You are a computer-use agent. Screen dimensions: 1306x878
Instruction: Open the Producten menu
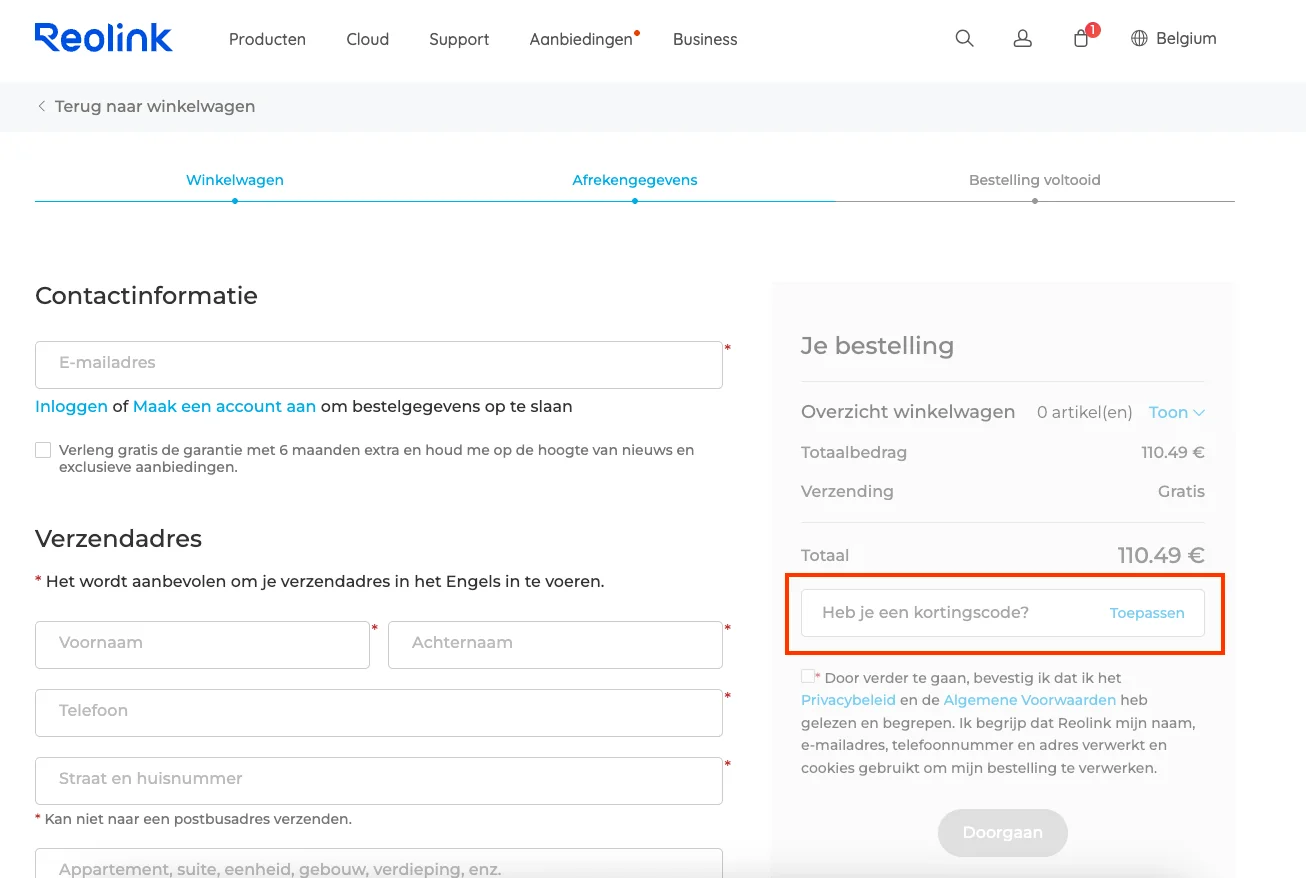point(267,39)
